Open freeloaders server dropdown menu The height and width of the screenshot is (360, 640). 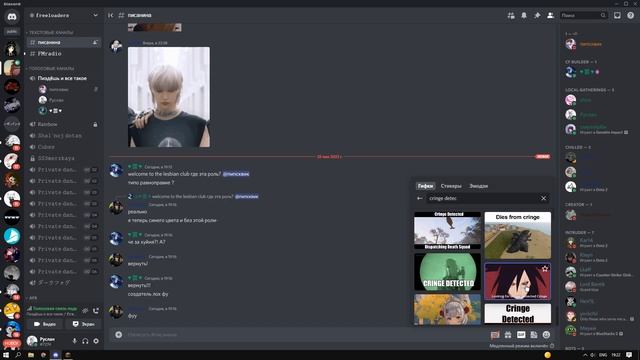coord(95,16)
